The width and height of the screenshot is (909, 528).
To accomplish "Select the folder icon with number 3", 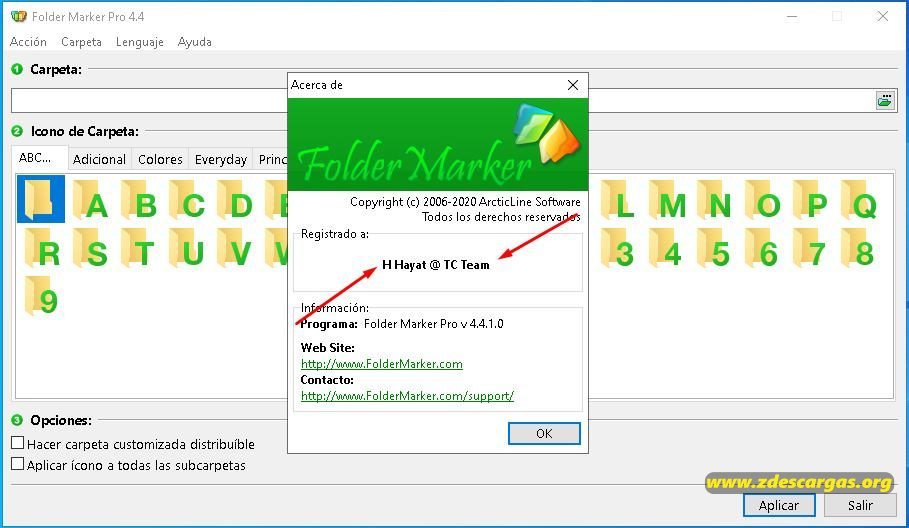I will [617, 248].
